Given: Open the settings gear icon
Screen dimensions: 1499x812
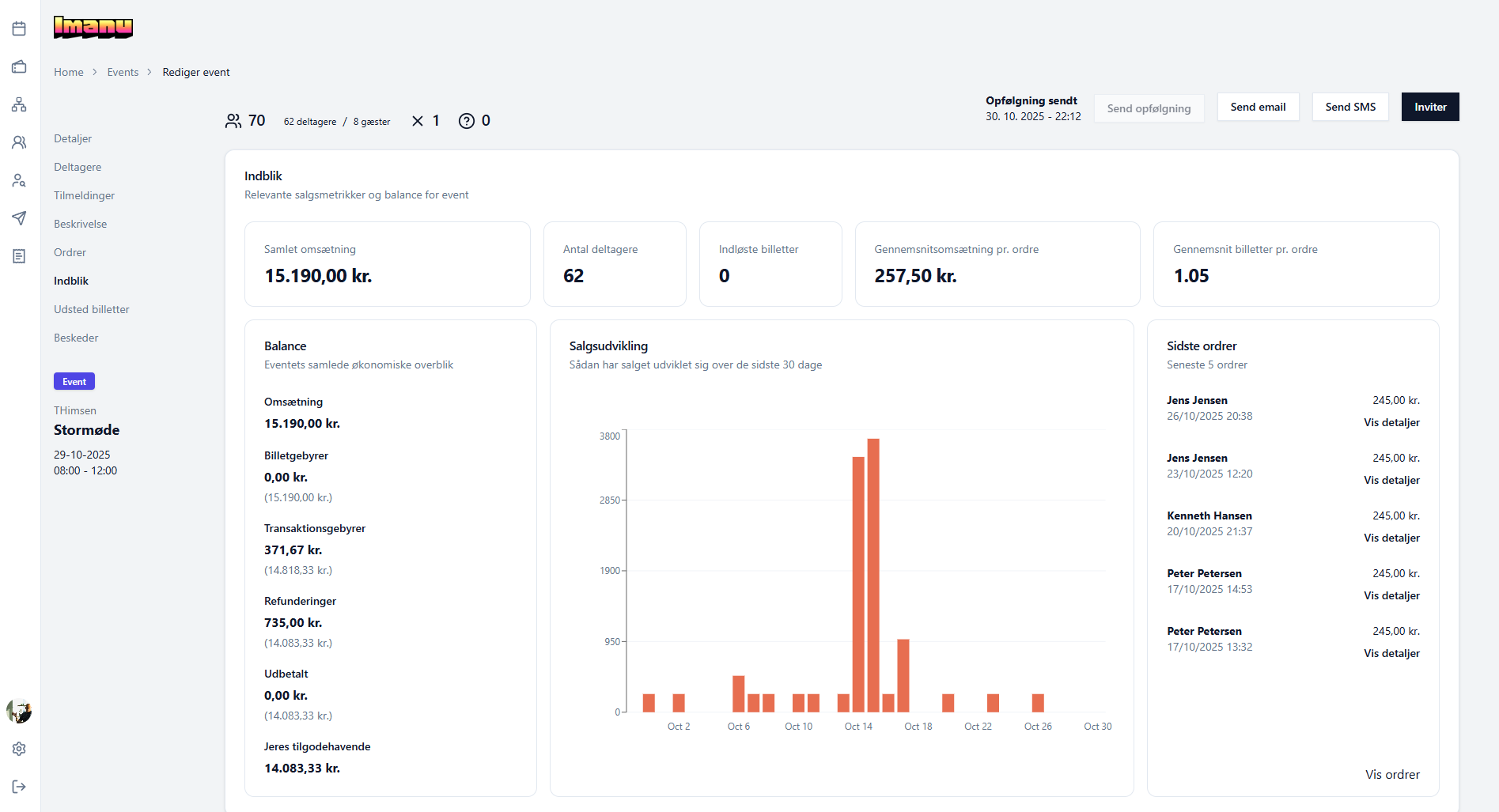Looking at the screenshot, I should point(19,749).
